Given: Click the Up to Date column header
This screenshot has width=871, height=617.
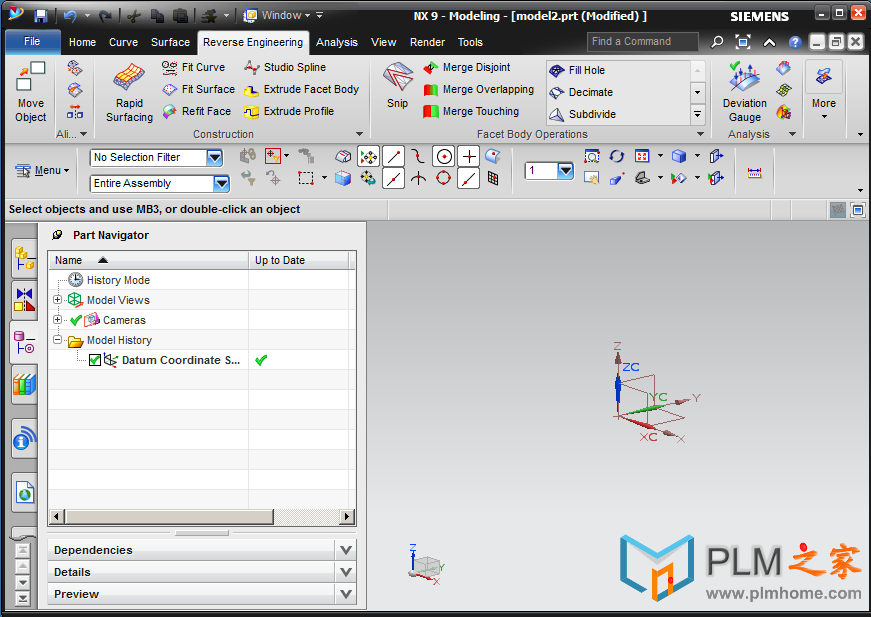Looking at the screenshot, I should (299, 260).
